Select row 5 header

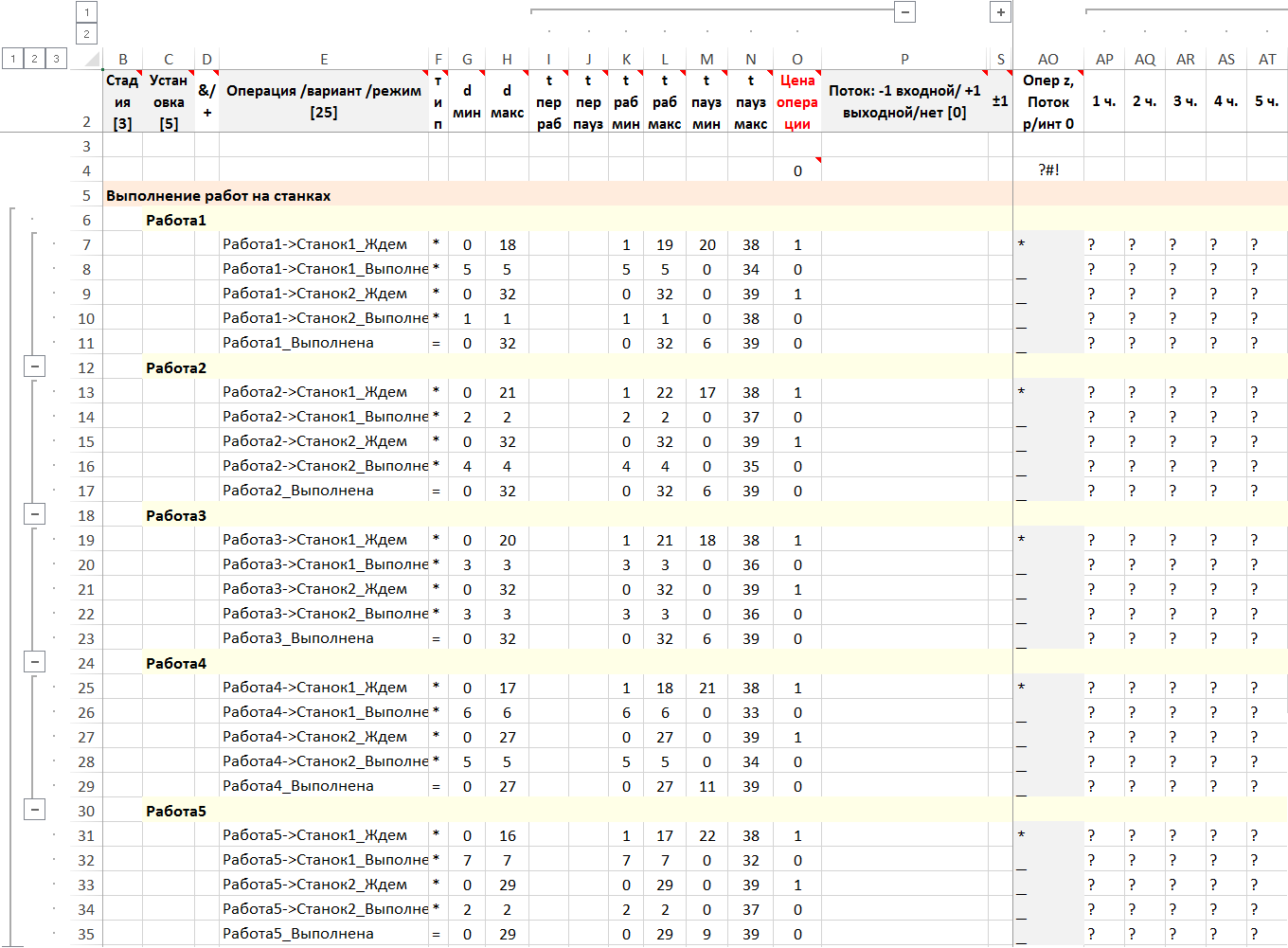[x=86, y=196]
